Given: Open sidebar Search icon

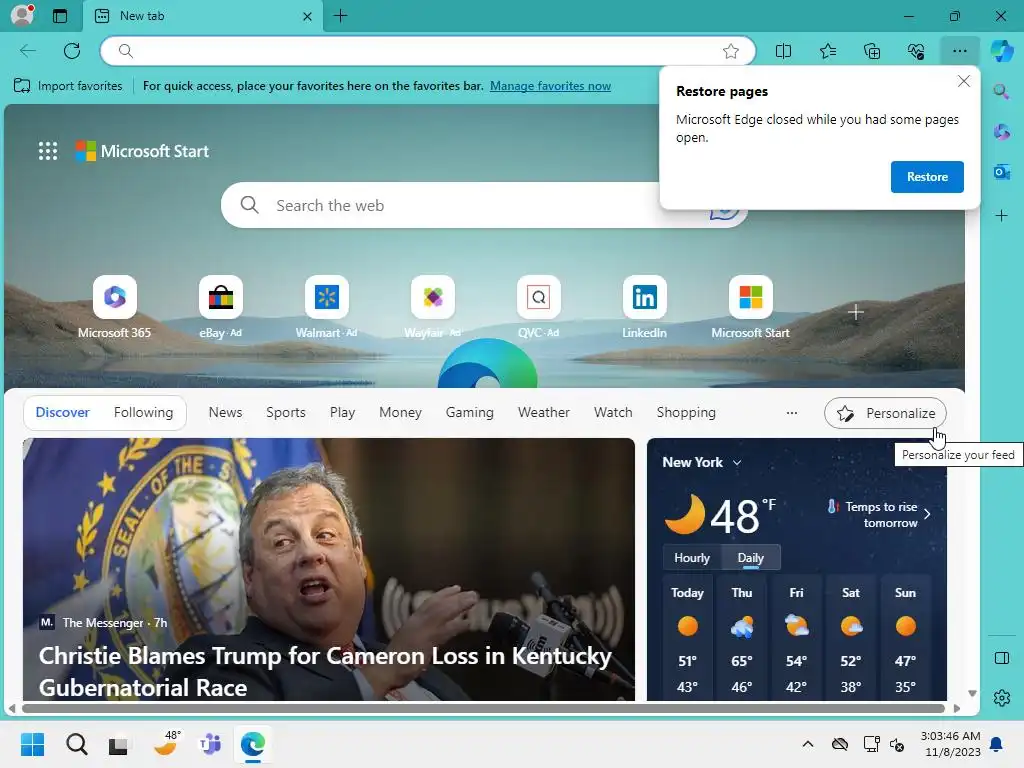Looking at the screenshot, I should tap(1001, 91).
